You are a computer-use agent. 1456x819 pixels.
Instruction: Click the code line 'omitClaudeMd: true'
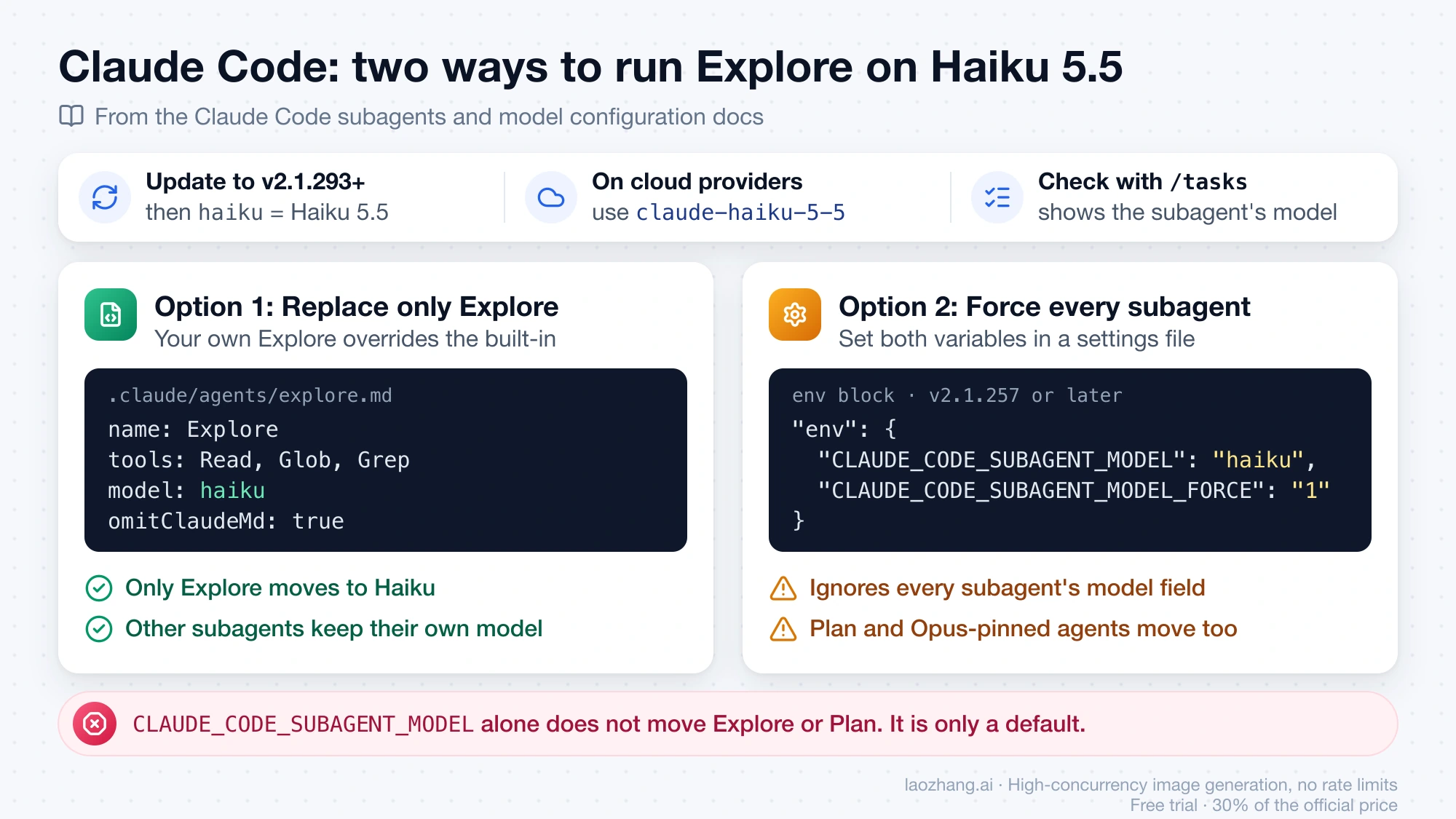(x=226, y=521)
